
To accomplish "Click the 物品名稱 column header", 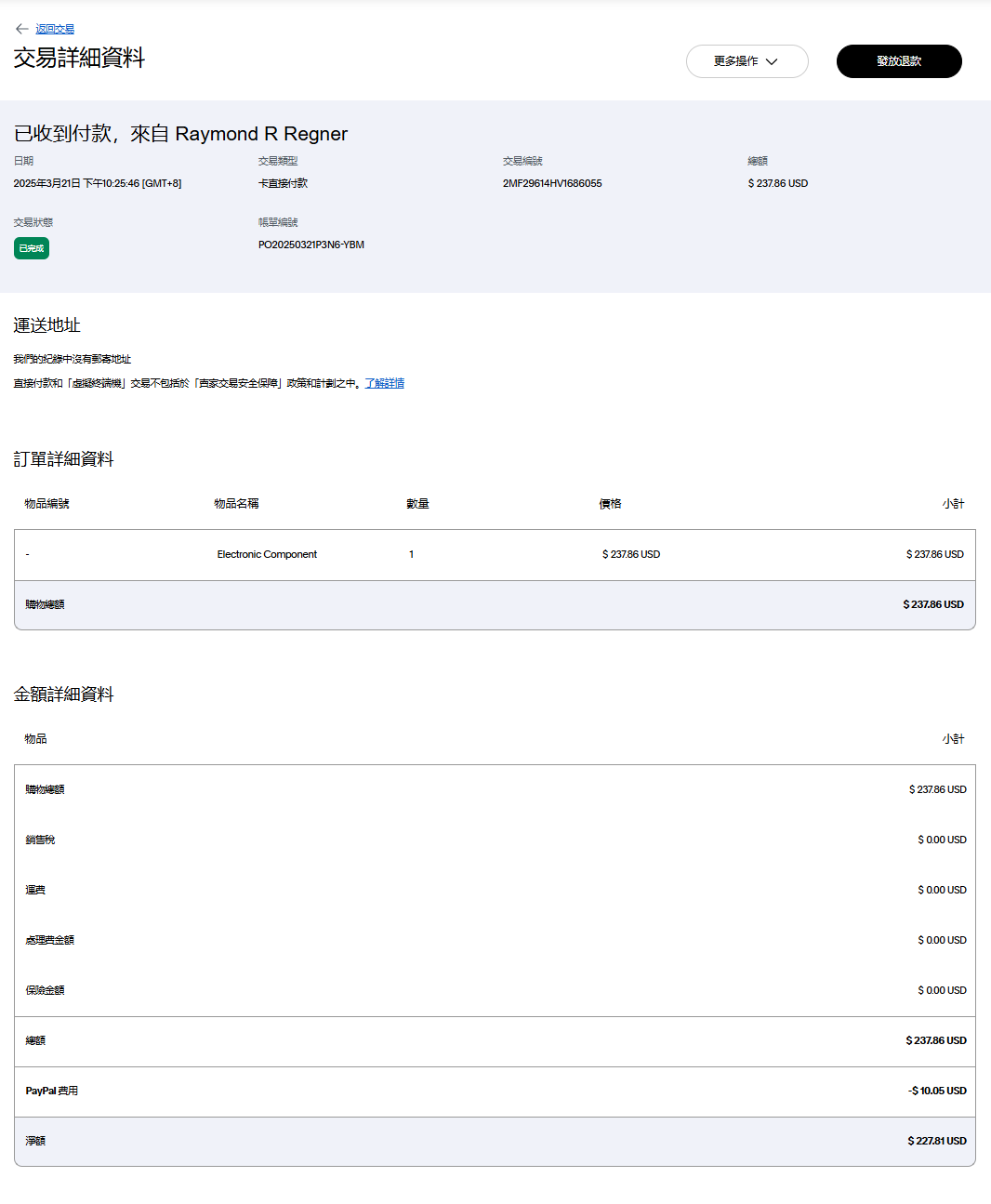I will point(236,504).
